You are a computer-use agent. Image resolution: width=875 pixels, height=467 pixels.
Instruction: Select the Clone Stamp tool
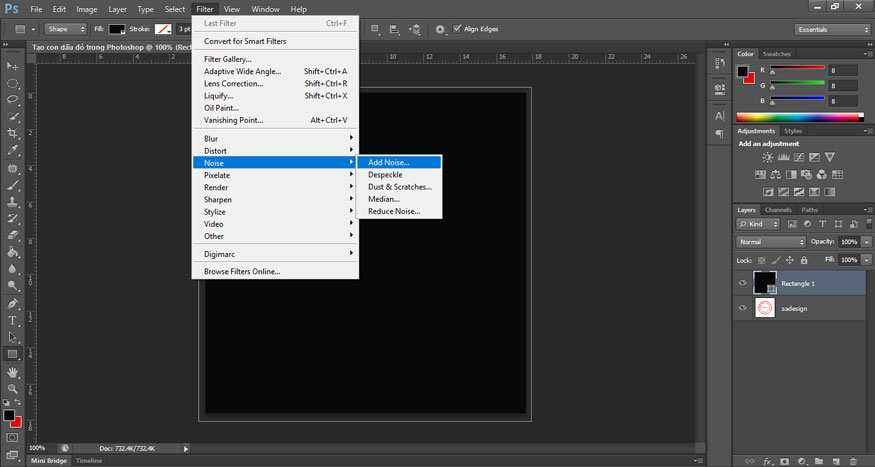(x=12, y=202)
